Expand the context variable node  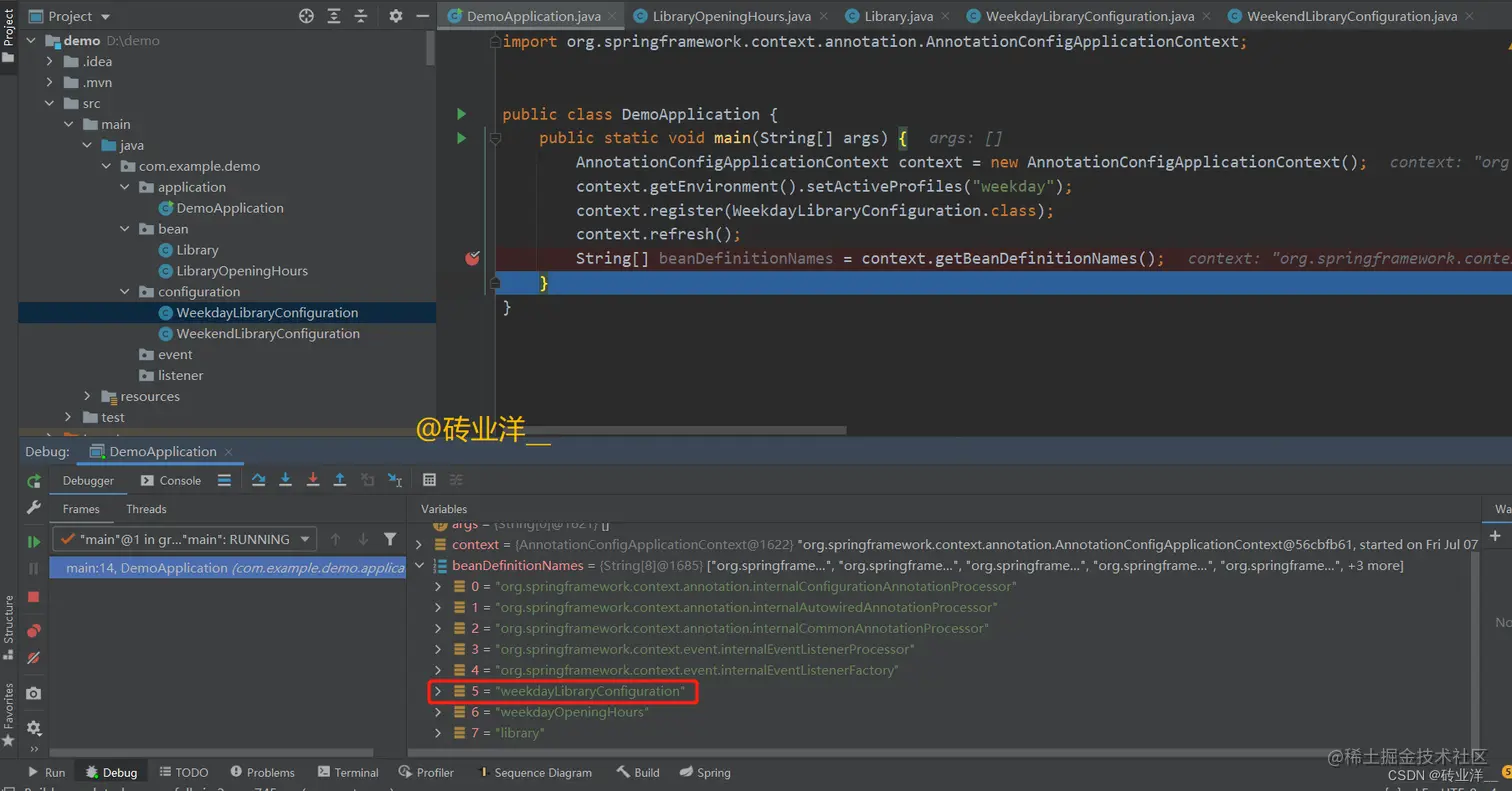click(419, 545)
